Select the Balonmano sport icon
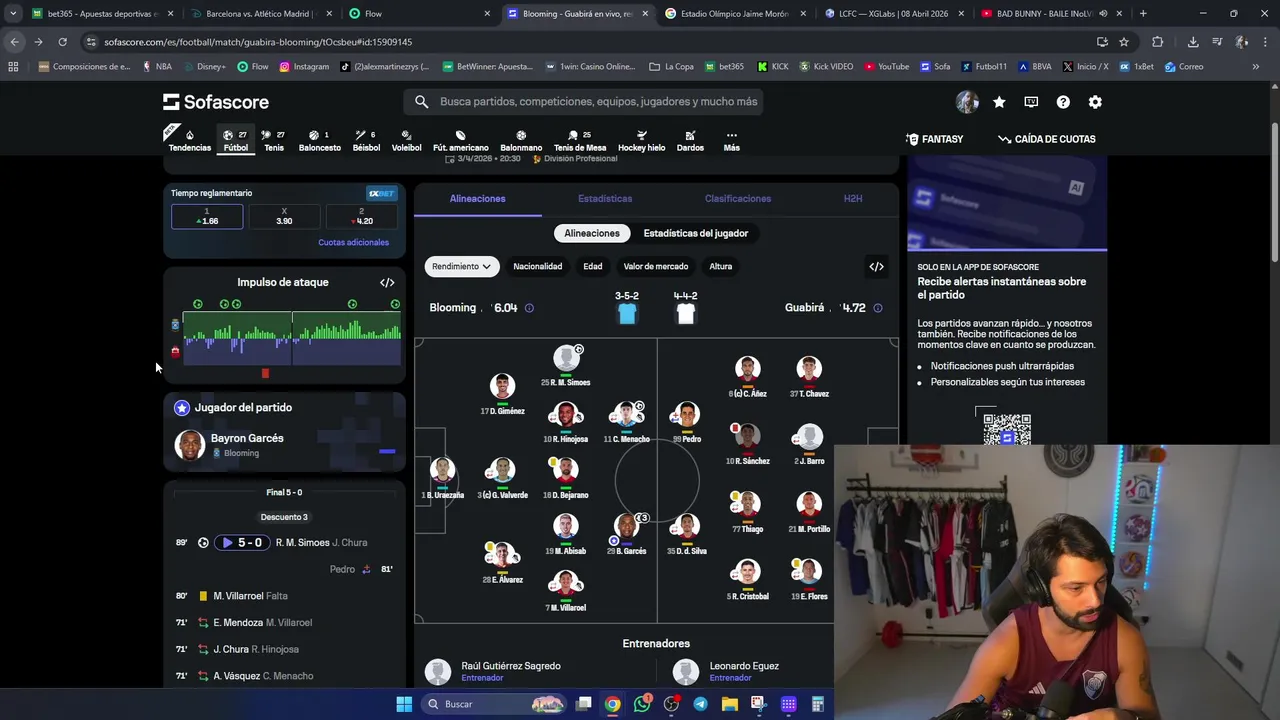The height and width of the screenshot is (720, 1280). pos(521,141)
